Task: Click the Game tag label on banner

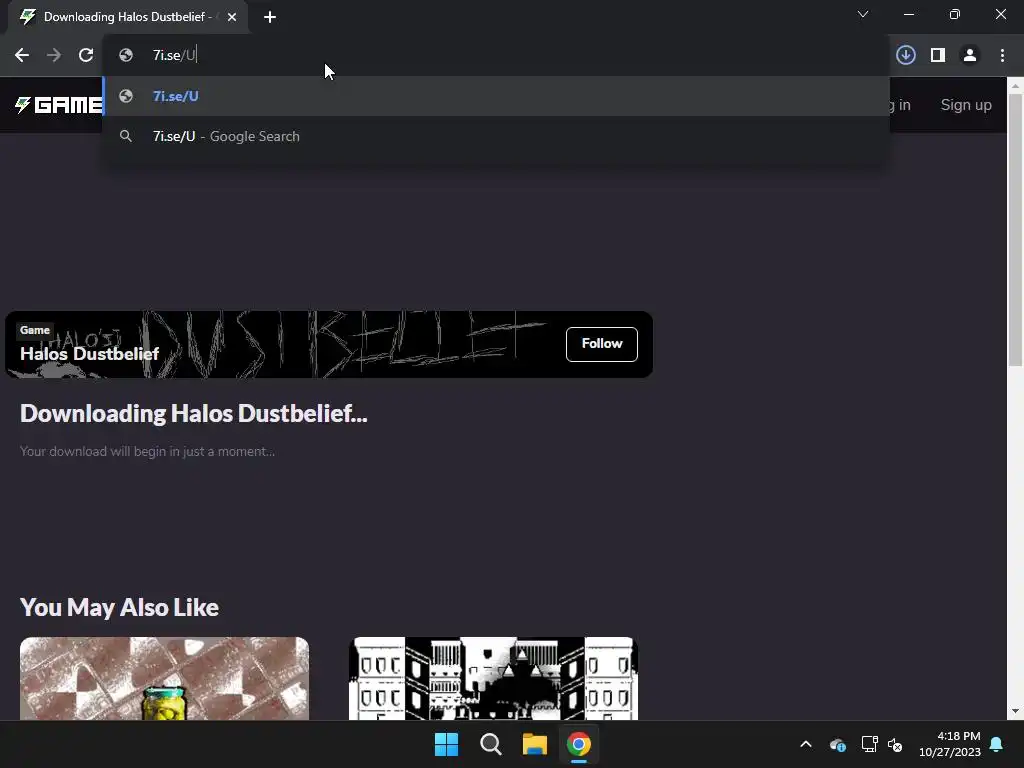Action: (x=35, y=330)
